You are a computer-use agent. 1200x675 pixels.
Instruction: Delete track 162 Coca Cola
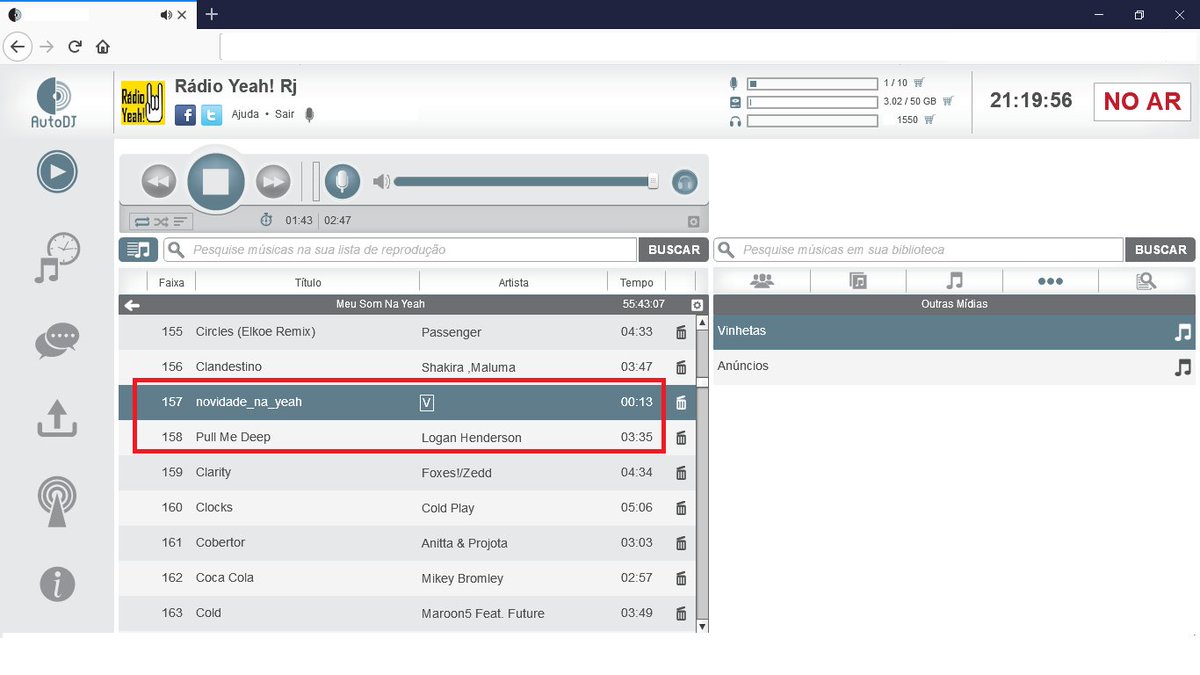681,578
